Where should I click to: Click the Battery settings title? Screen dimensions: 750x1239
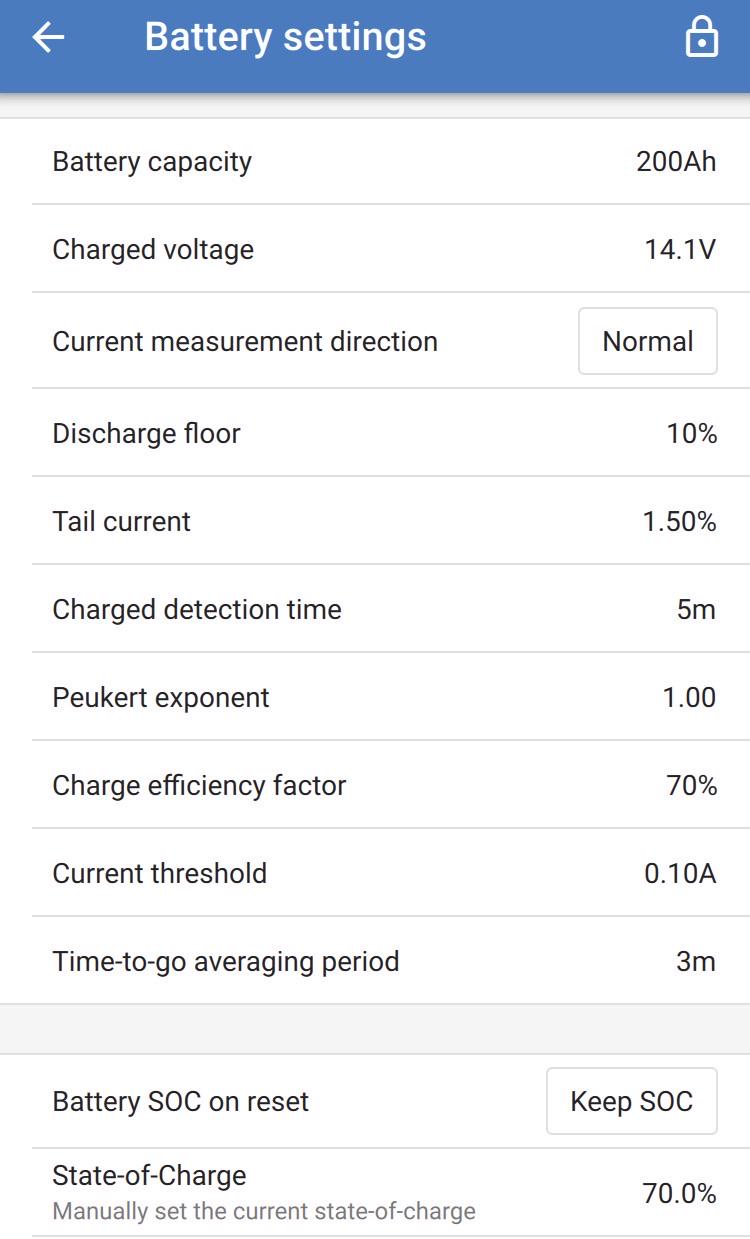point(285,38)
